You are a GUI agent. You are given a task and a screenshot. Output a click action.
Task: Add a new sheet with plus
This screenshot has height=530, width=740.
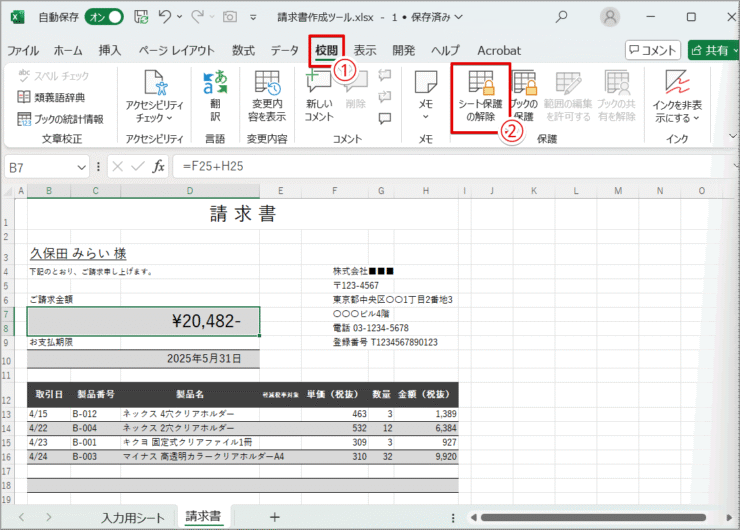274,518
